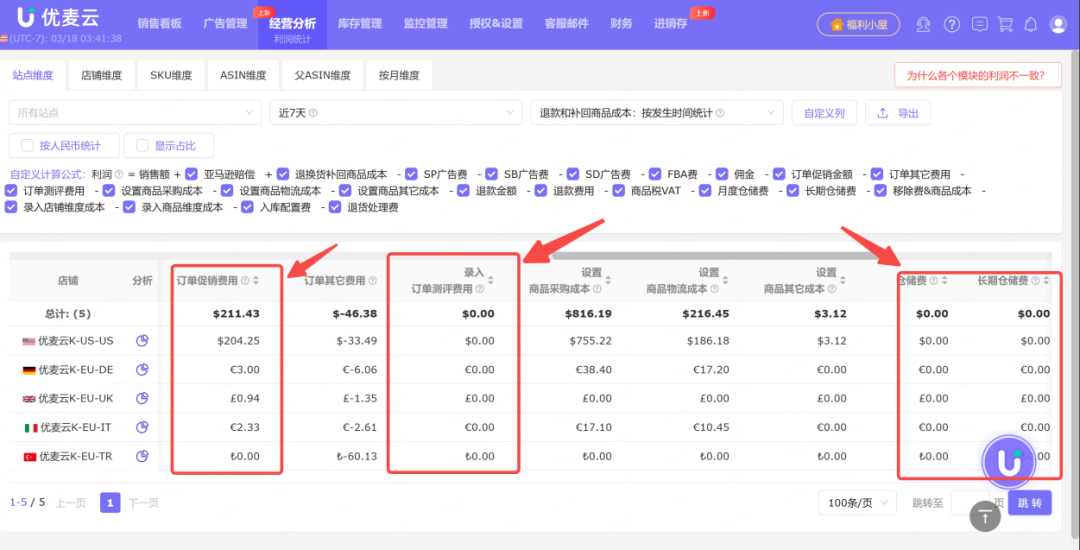
Task: Uncheck 入库配置费 checkbox
Action: [x=248, y=207]
